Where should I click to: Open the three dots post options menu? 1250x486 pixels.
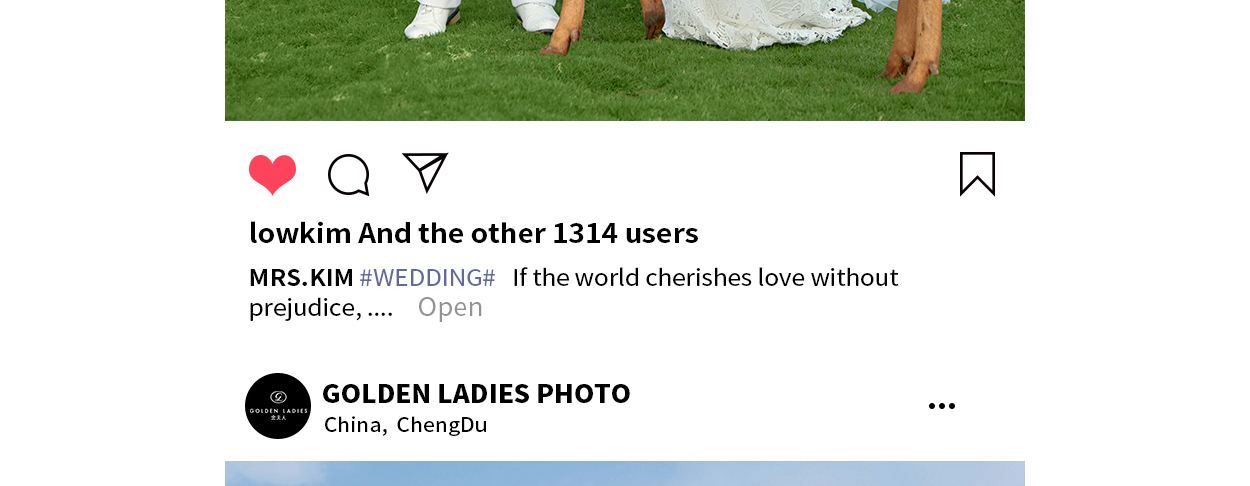941,406
